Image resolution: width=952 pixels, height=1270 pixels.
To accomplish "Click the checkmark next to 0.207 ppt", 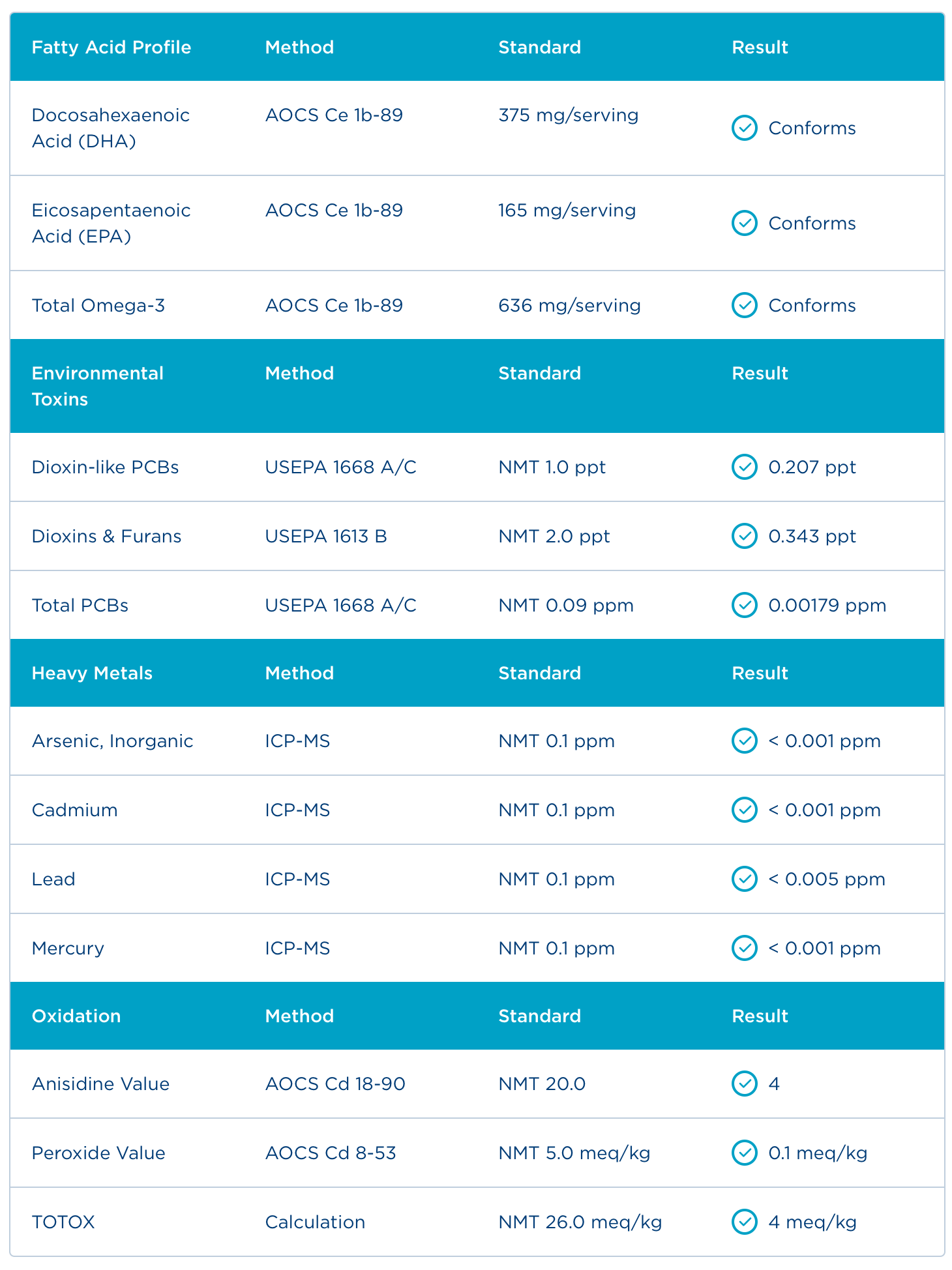I will point(744,467).
